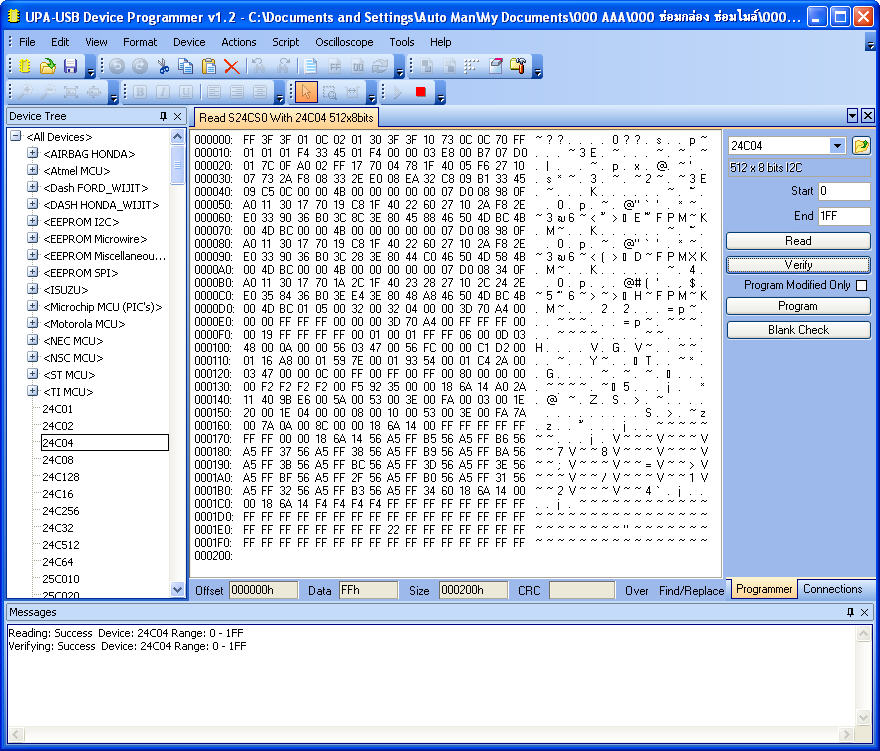Click the dotted grid toolbar icon
Image resolution: width=880 pixels, height=751 pixels.
click(471, 66)
